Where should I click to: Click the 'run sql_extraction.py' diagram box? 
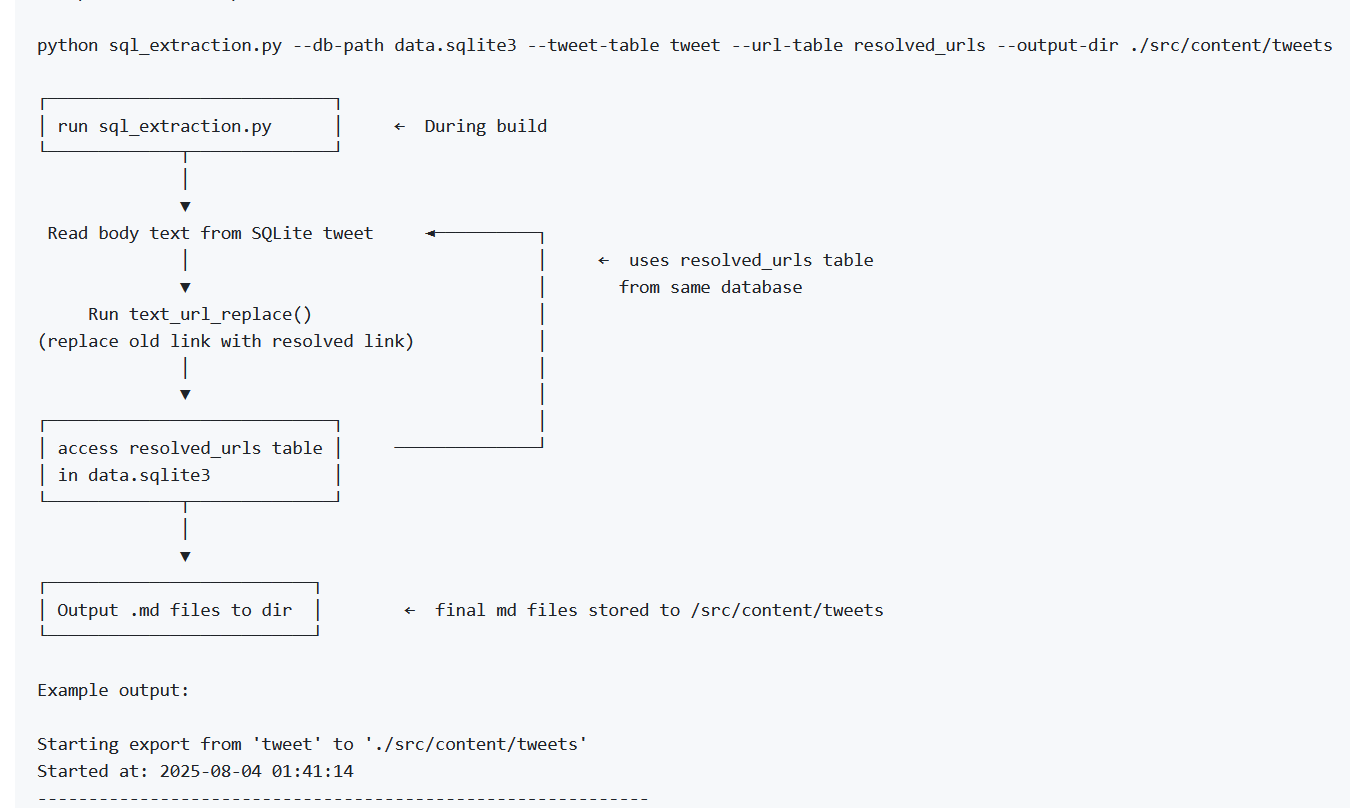[x=189, y=126]
